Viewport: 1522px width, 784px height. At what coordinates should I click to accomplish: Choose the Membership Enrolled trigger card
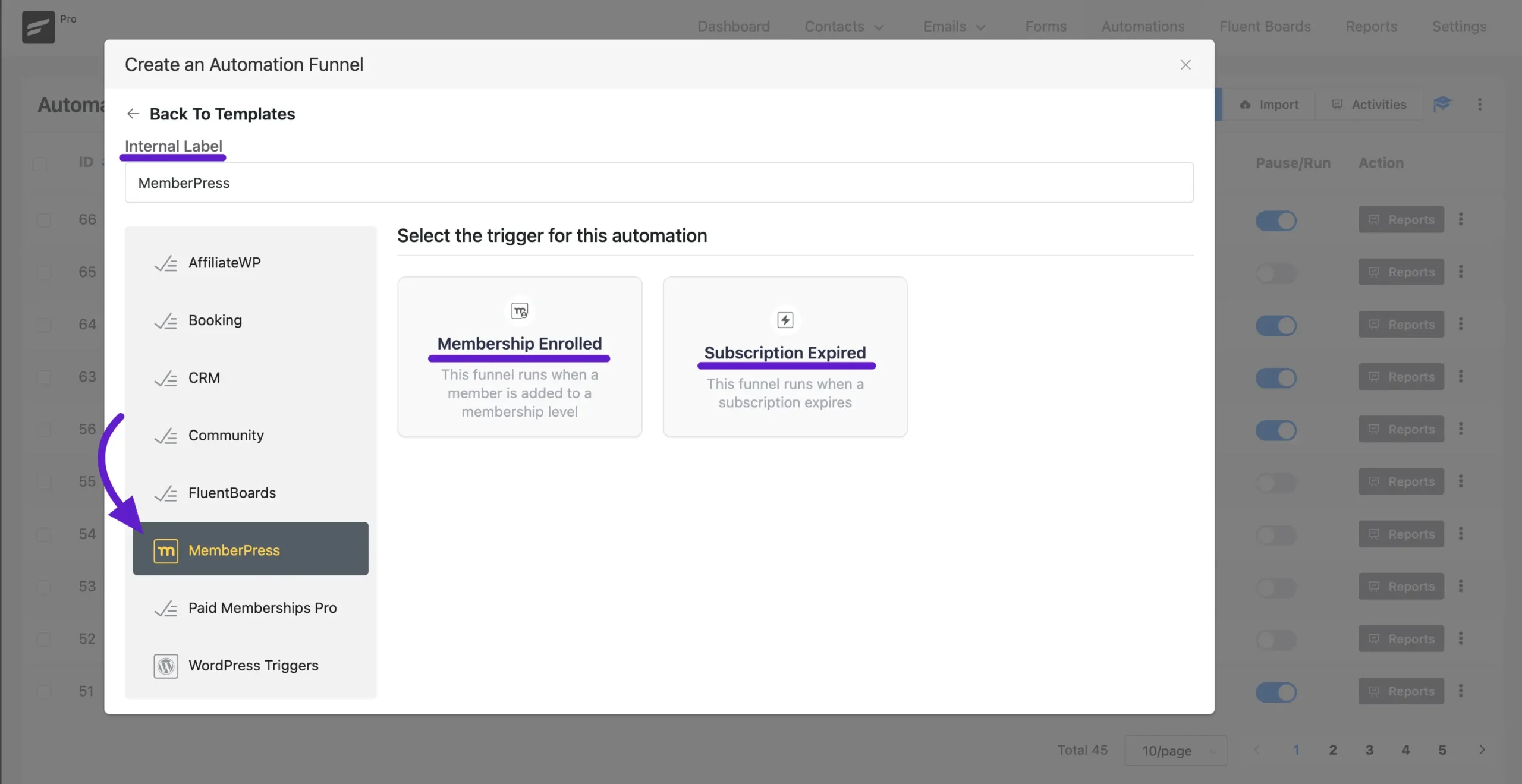(520, 357)
